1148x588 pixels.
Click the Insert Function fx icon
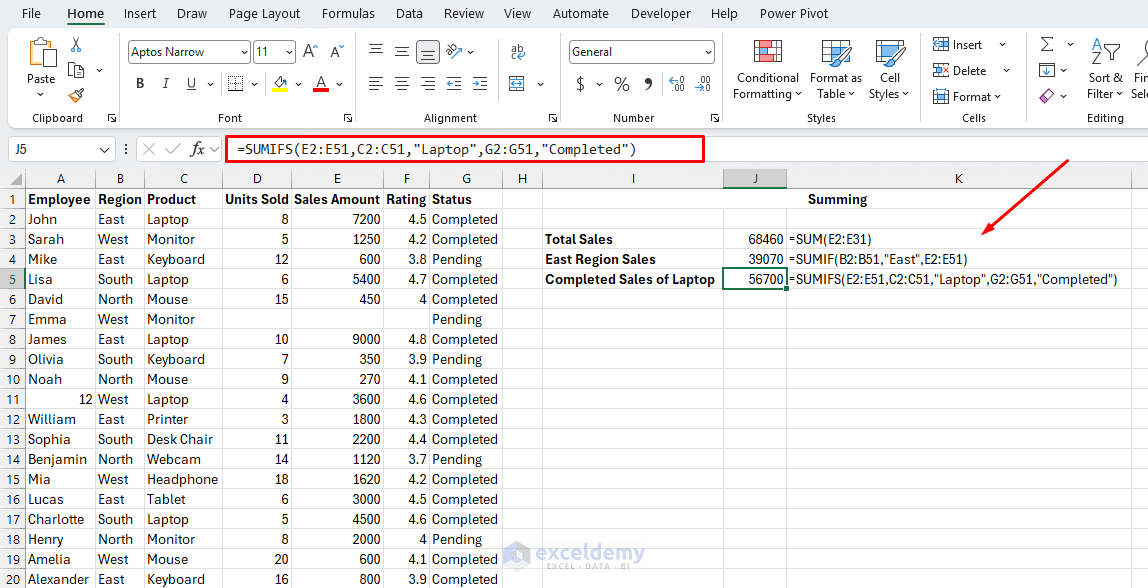(x=198, y=149)
